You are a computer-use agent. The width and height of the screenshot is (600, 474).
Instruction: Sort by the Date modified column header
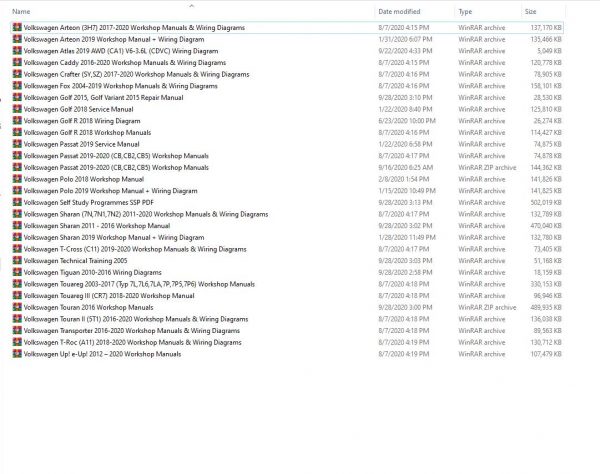click(x=399, y=11)
